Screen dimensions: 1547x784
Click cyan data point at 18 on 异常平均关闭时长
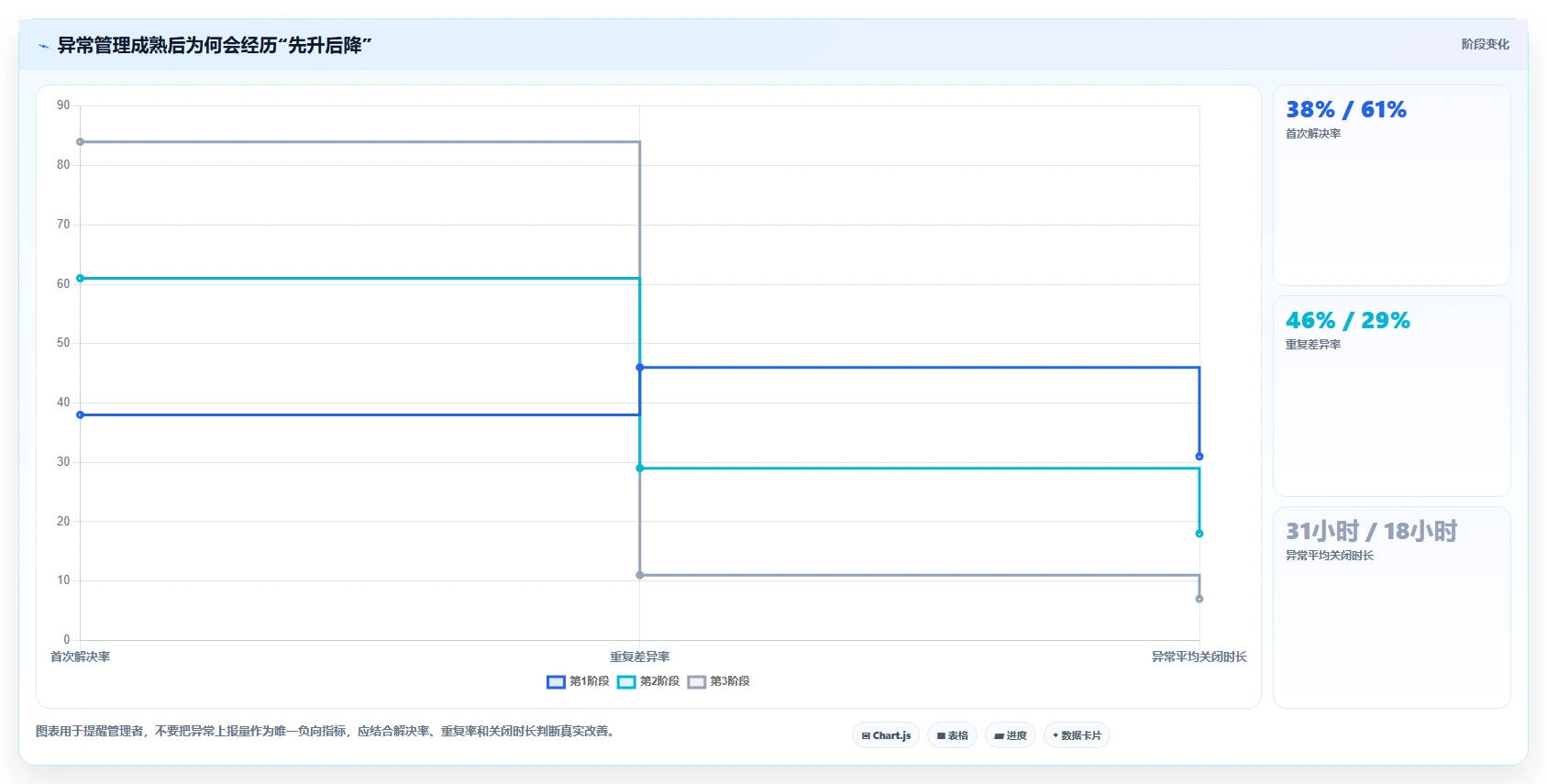click(x=1199, y=534)
